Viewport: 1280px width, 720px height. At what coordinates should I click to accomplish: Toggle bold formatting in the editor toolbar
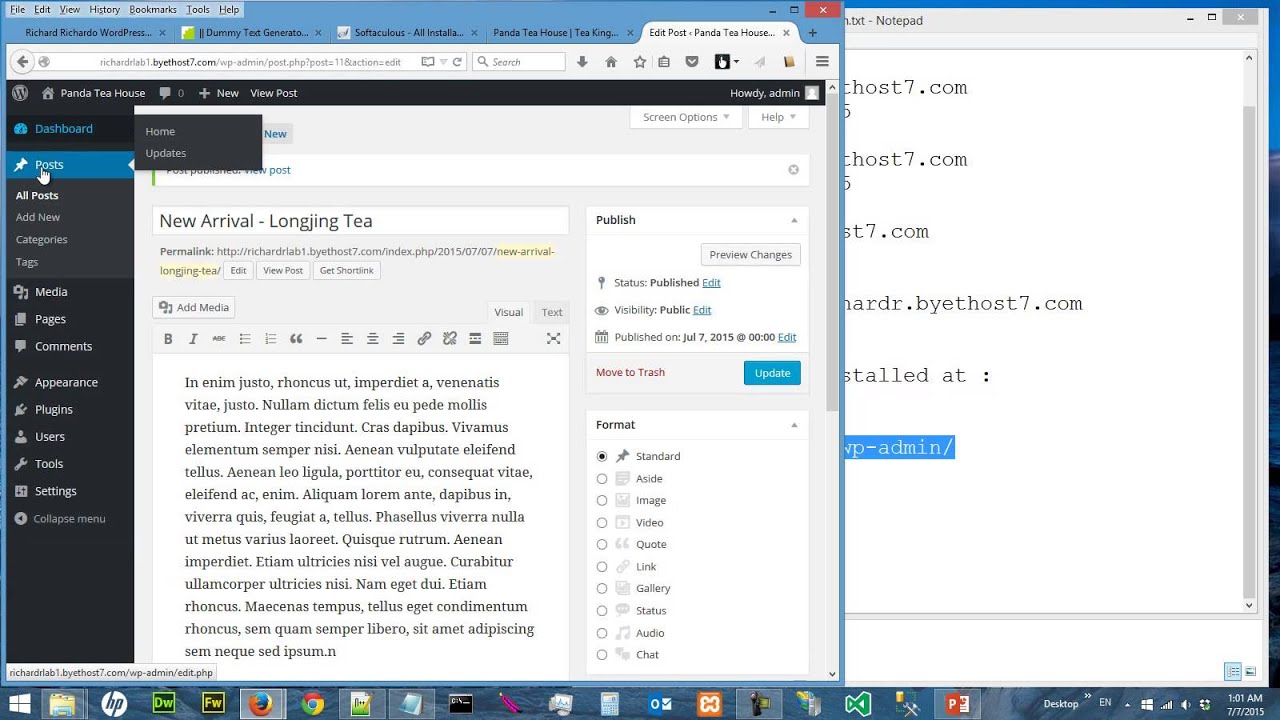tap(168, 339)
